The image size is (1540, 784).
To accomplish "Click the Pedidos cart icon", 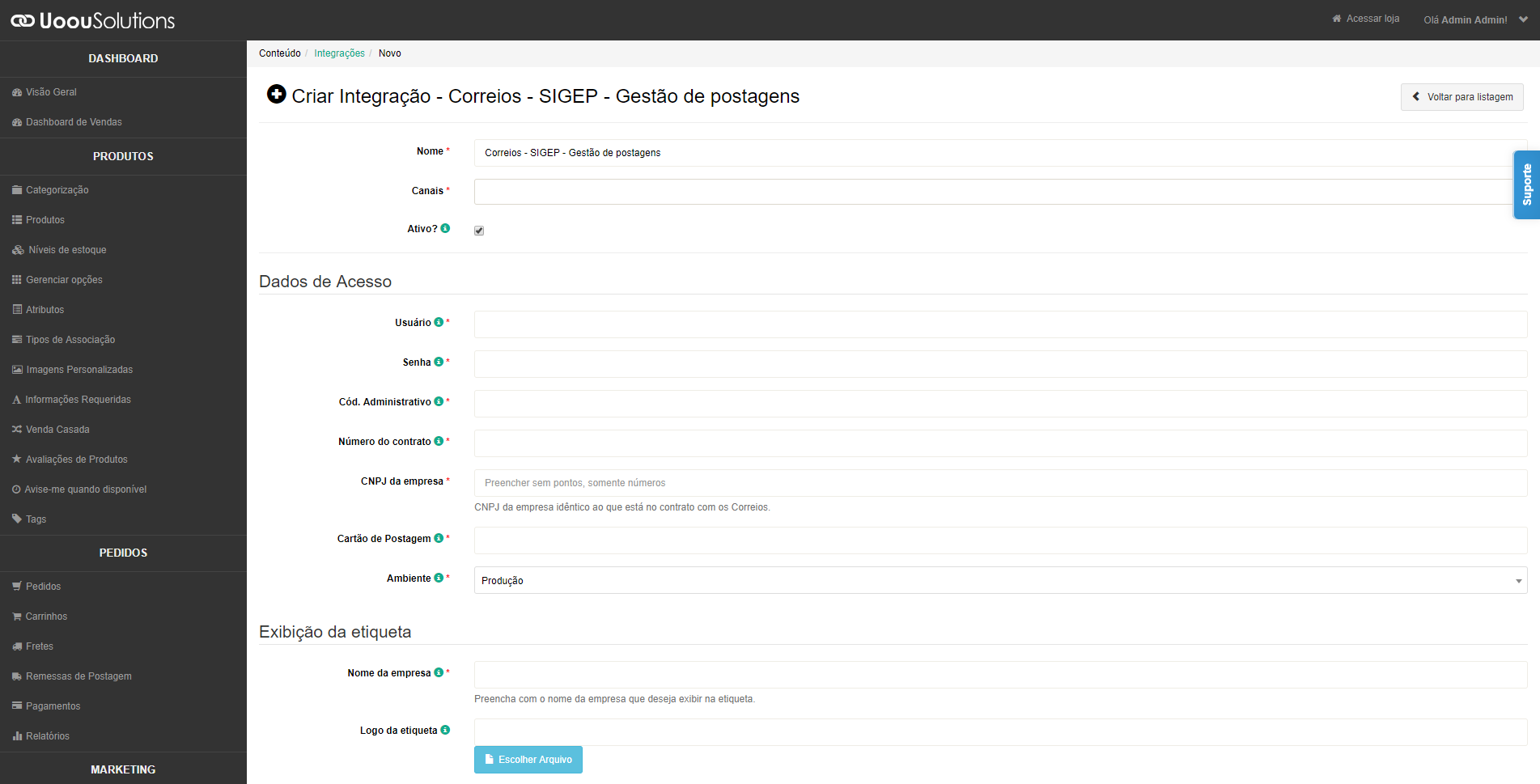I will coord(17,587).
